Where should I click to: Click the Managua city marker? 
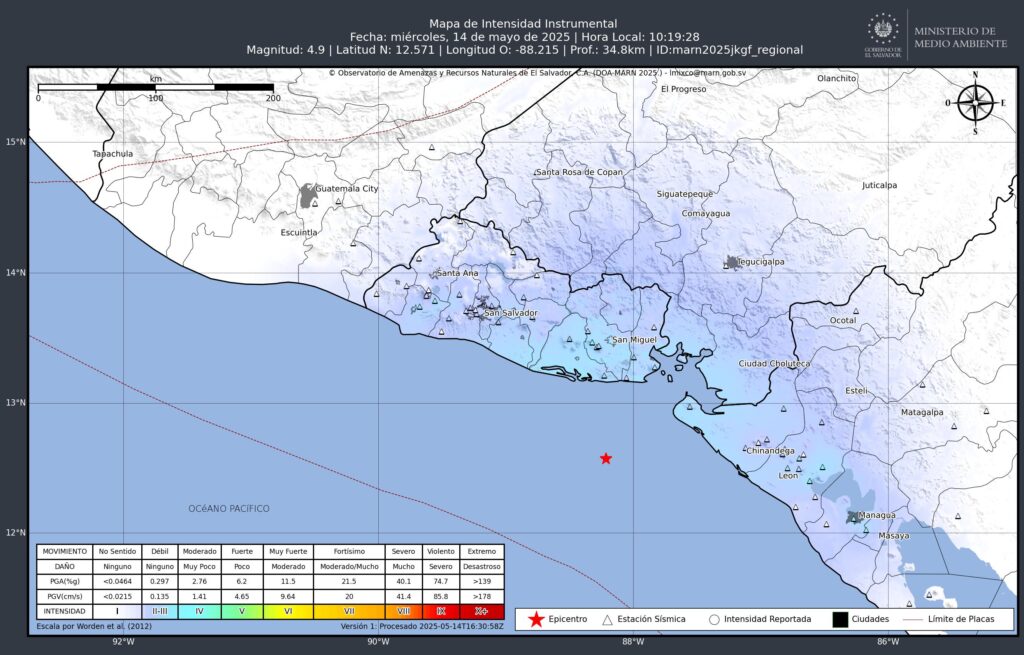pyautogui.click(x=853, y=517)
